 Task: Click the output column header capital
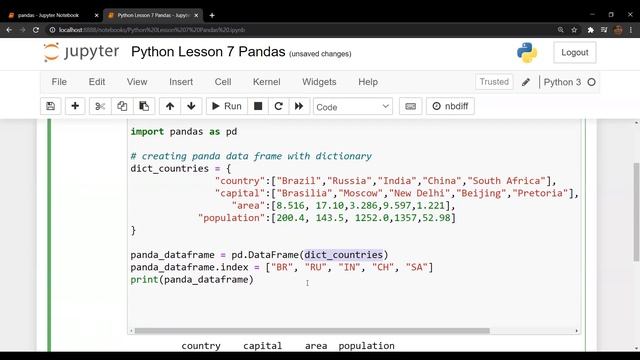click(x=262, y=346)
